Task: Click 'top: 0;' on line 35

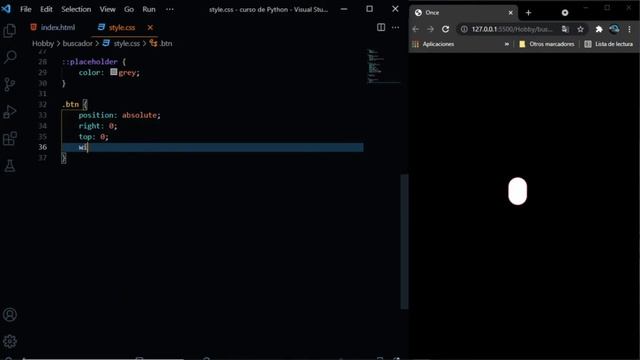Action: pyautogui.click(x=93, y=137)
